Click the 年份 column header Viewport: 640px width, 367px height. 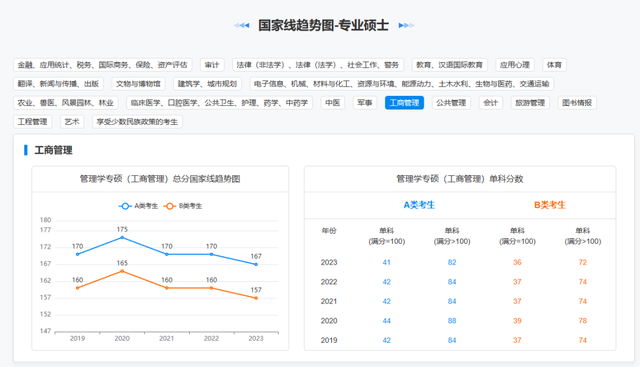pos(329,231)
